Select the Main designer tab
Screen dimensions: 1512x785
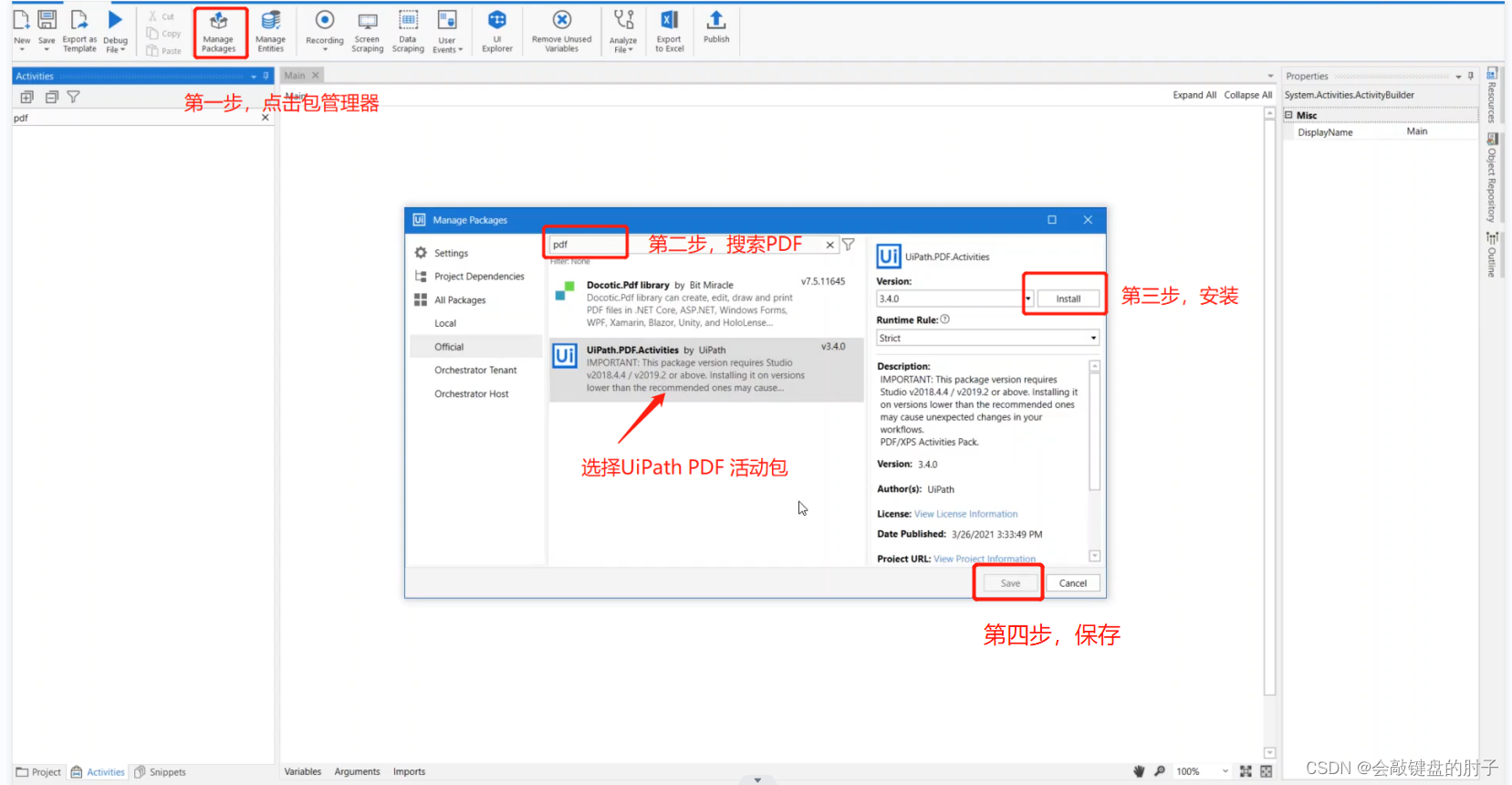click(x=295, y=76)
